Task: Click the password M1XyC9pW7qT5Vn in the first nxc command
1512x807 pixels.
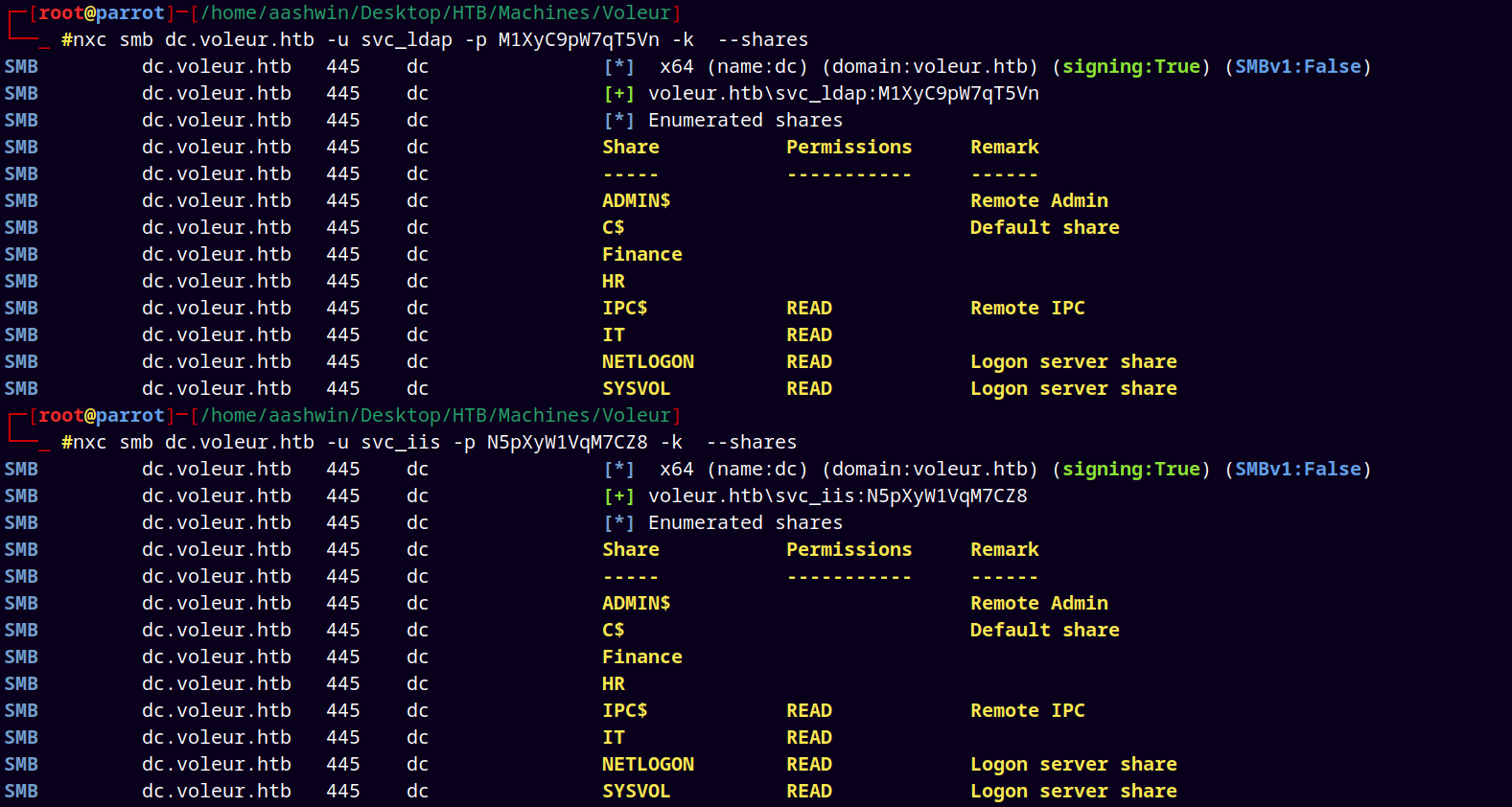Action: point(579,40)
